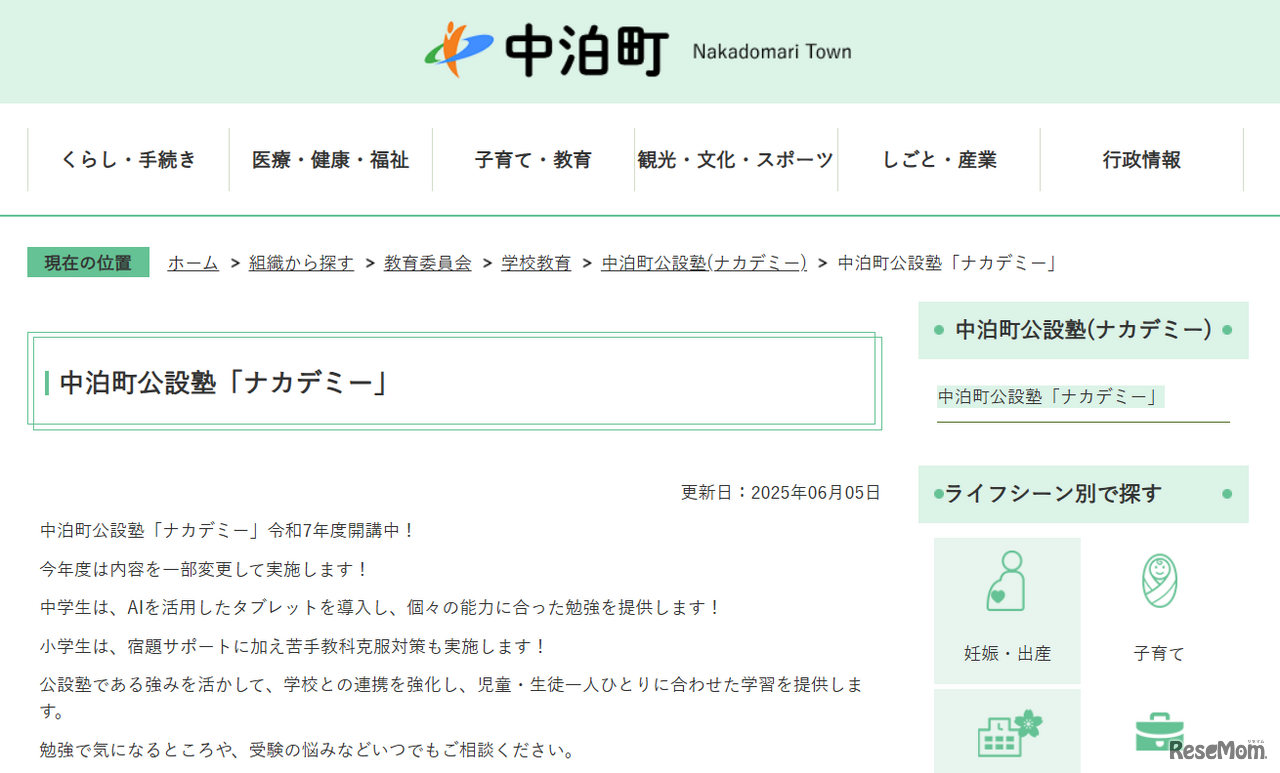Click the line 今年度は内容を一部変更して実施します!

(205, 569)
